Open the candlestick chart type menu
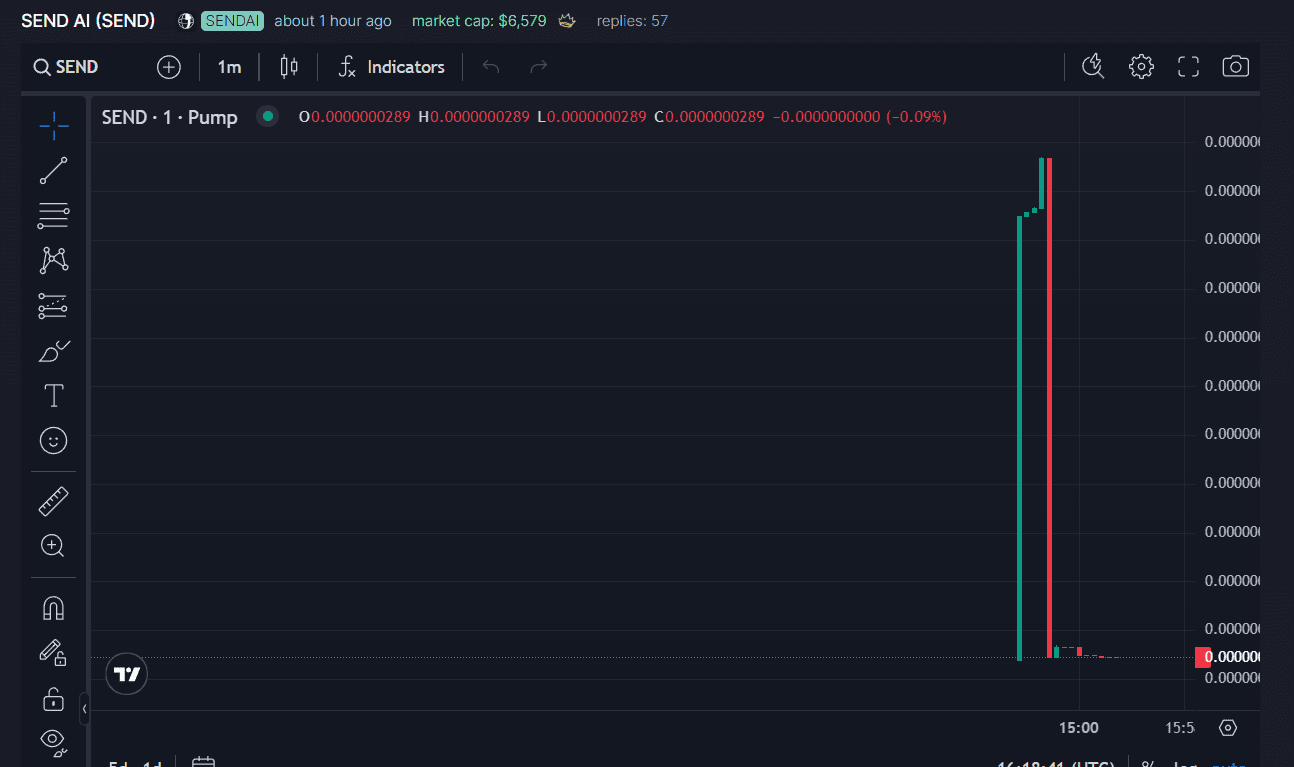Screen dimensions: 1294x767 click(x=289, y=67)
